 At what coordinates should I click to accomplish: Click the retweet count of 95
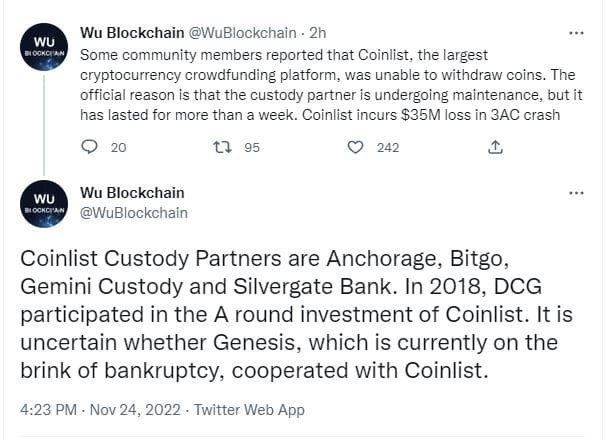click(x=252, y=147)
